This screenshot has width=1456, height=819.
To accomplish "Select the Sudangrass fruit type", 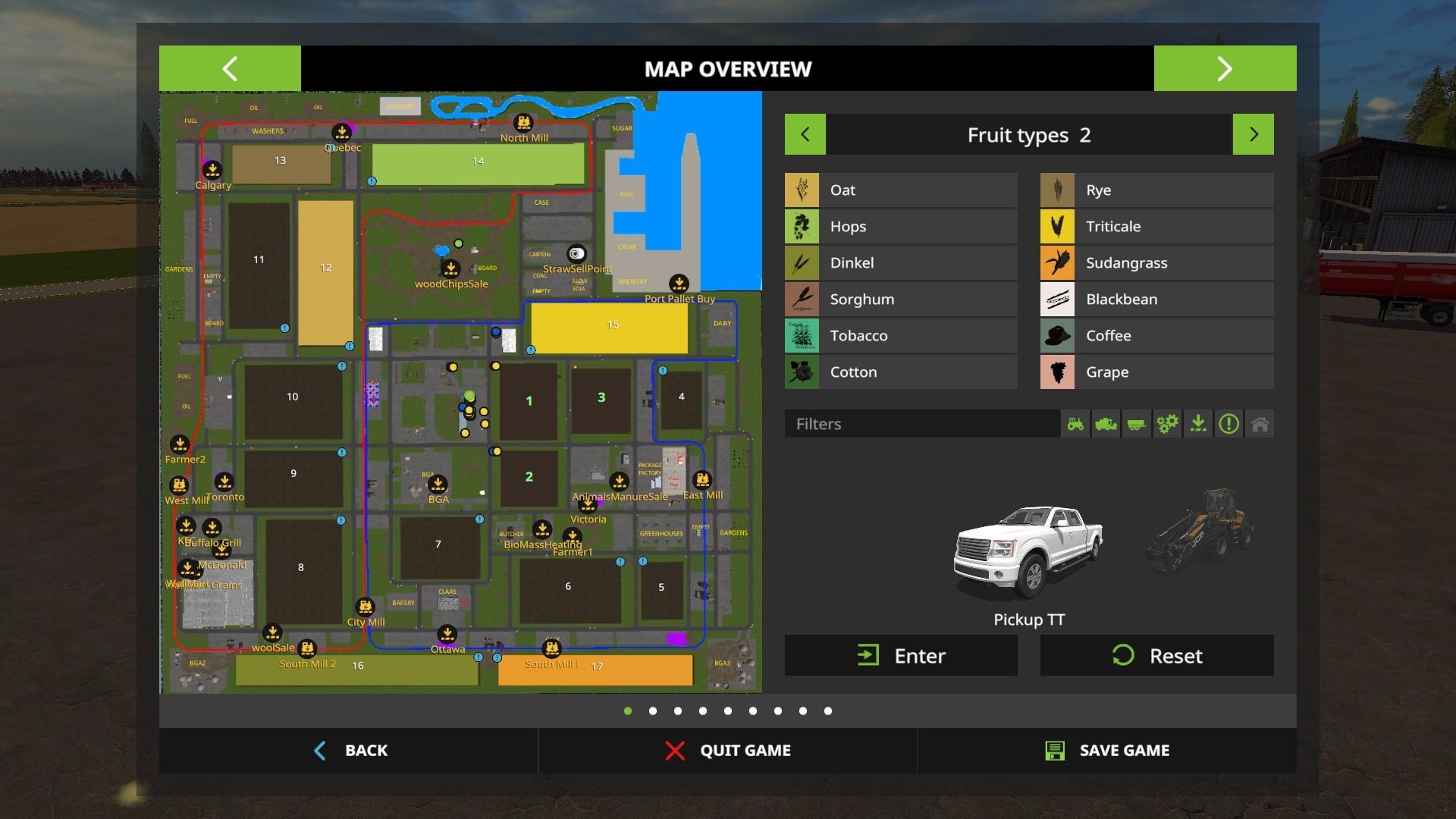I will (1156, 262).
